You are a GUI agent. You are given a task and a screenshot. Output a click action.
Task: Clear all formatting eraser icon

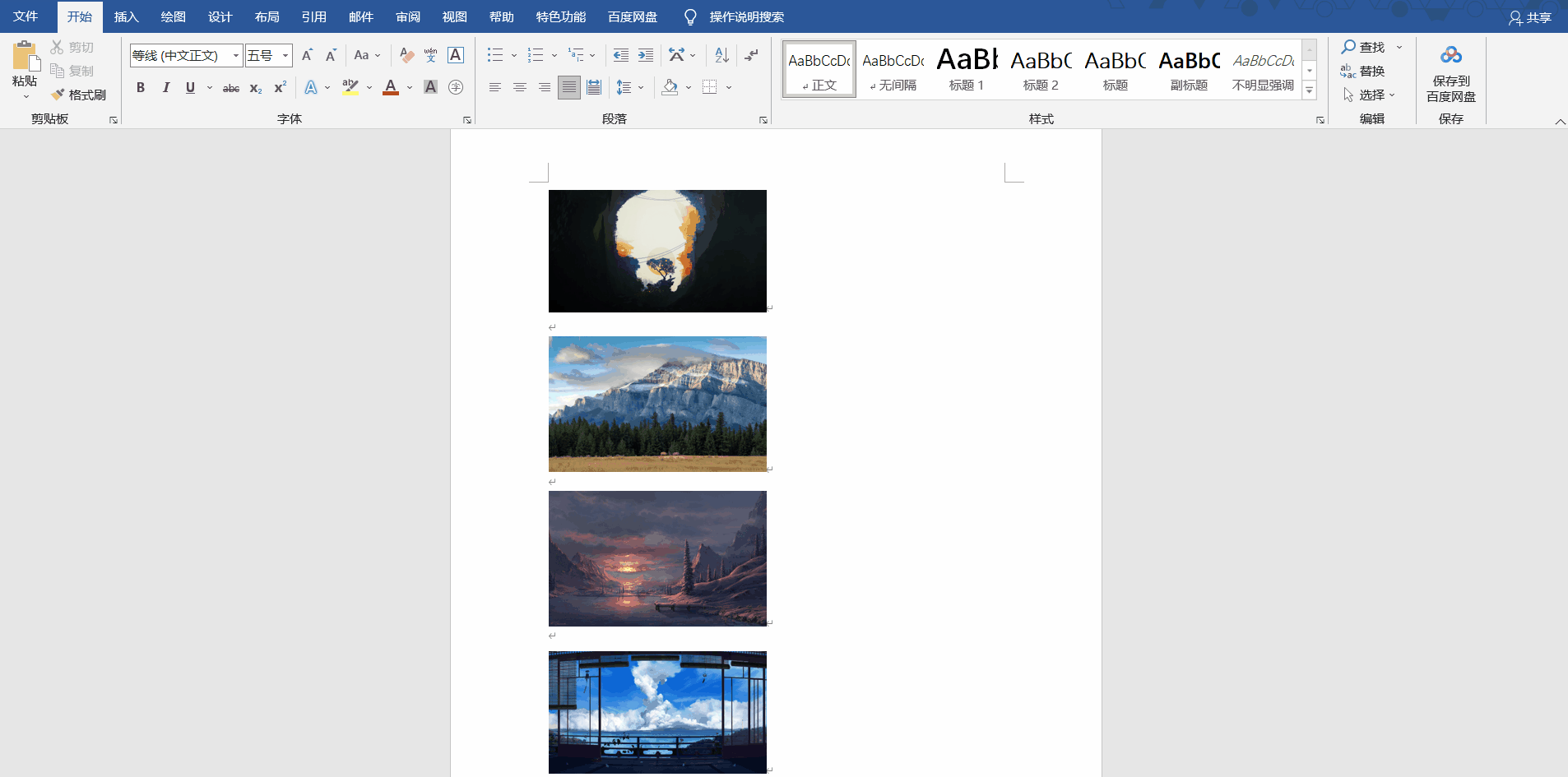pyautogui.click(x=406, y=55)
